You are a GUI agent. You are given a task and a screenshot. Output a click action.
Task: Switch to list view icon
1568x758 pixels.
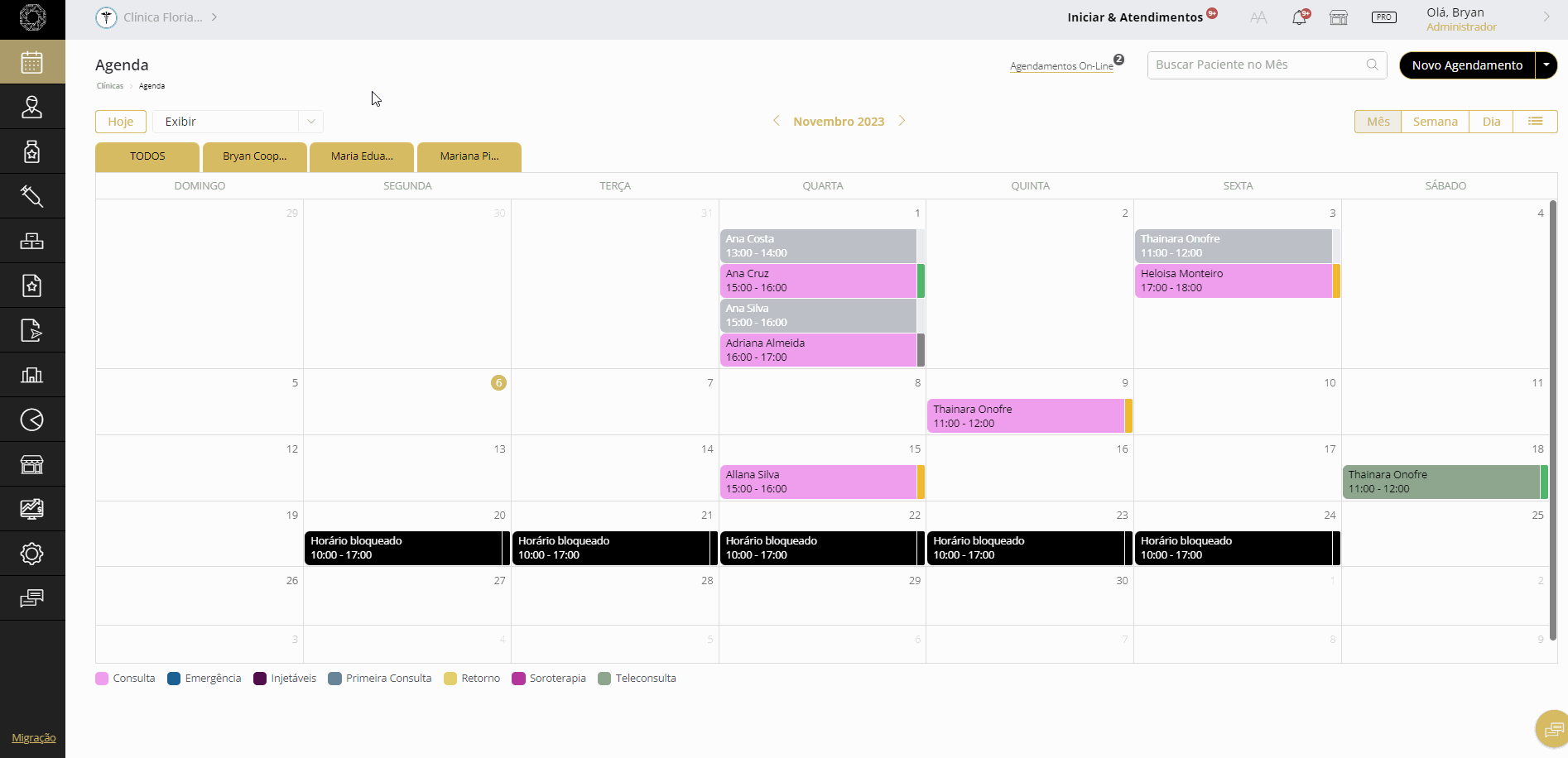point(1535,122)
